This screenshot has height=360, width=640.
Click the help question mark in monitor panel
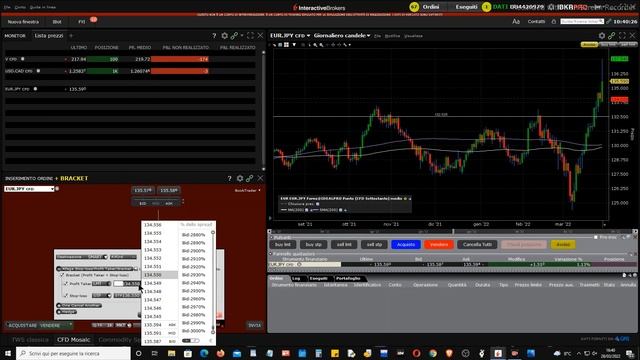coord(214,36)
